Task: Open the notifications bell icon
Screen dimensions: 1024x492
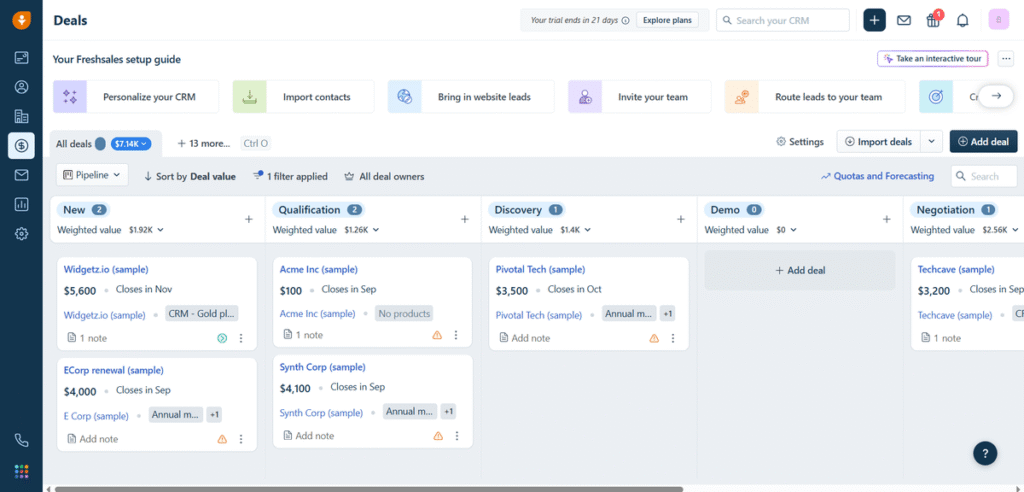Action: pyautogui.click(x=962, y=20)
